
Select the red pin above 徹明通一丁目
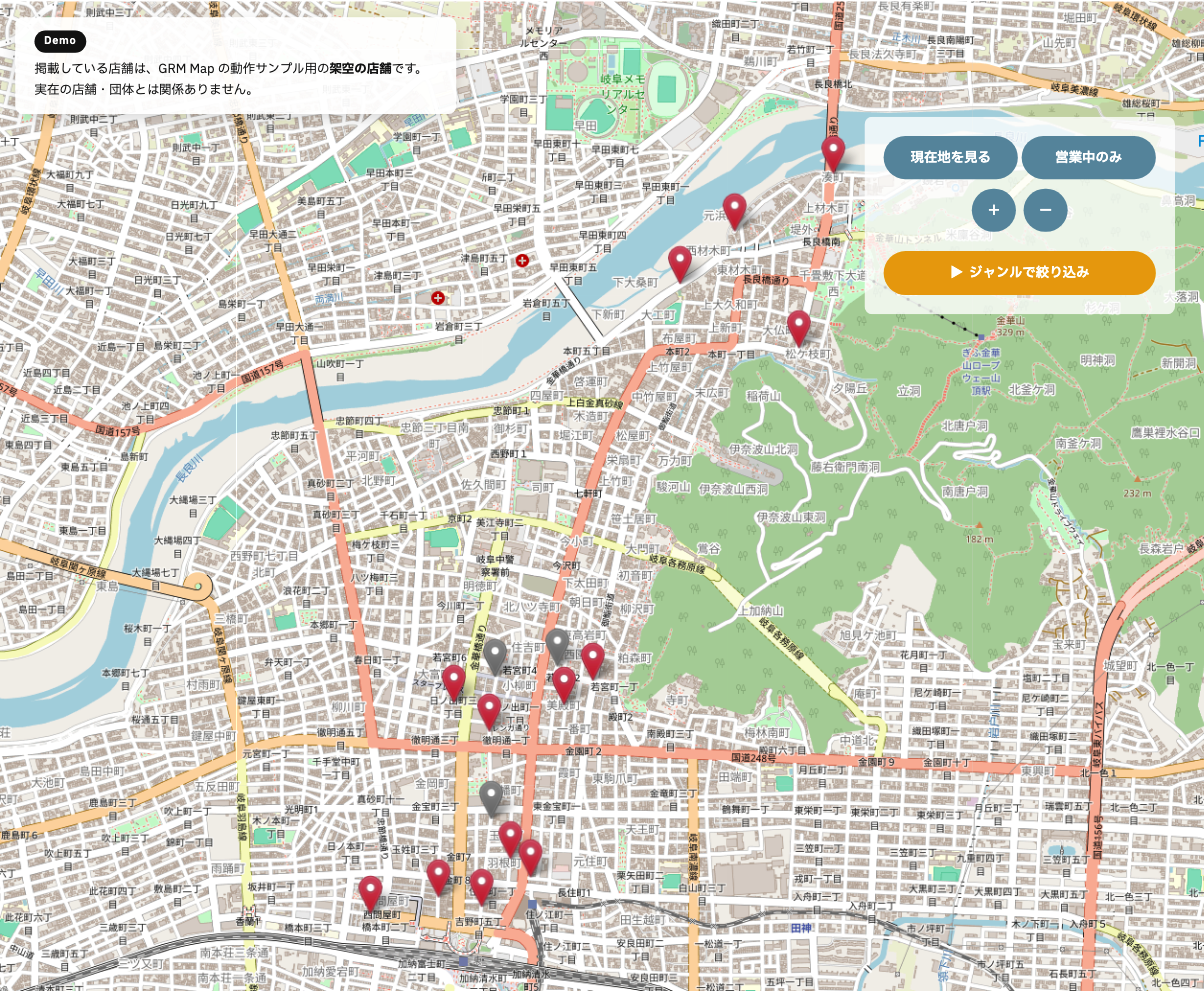pyautogui.click(x=488, y=711)
